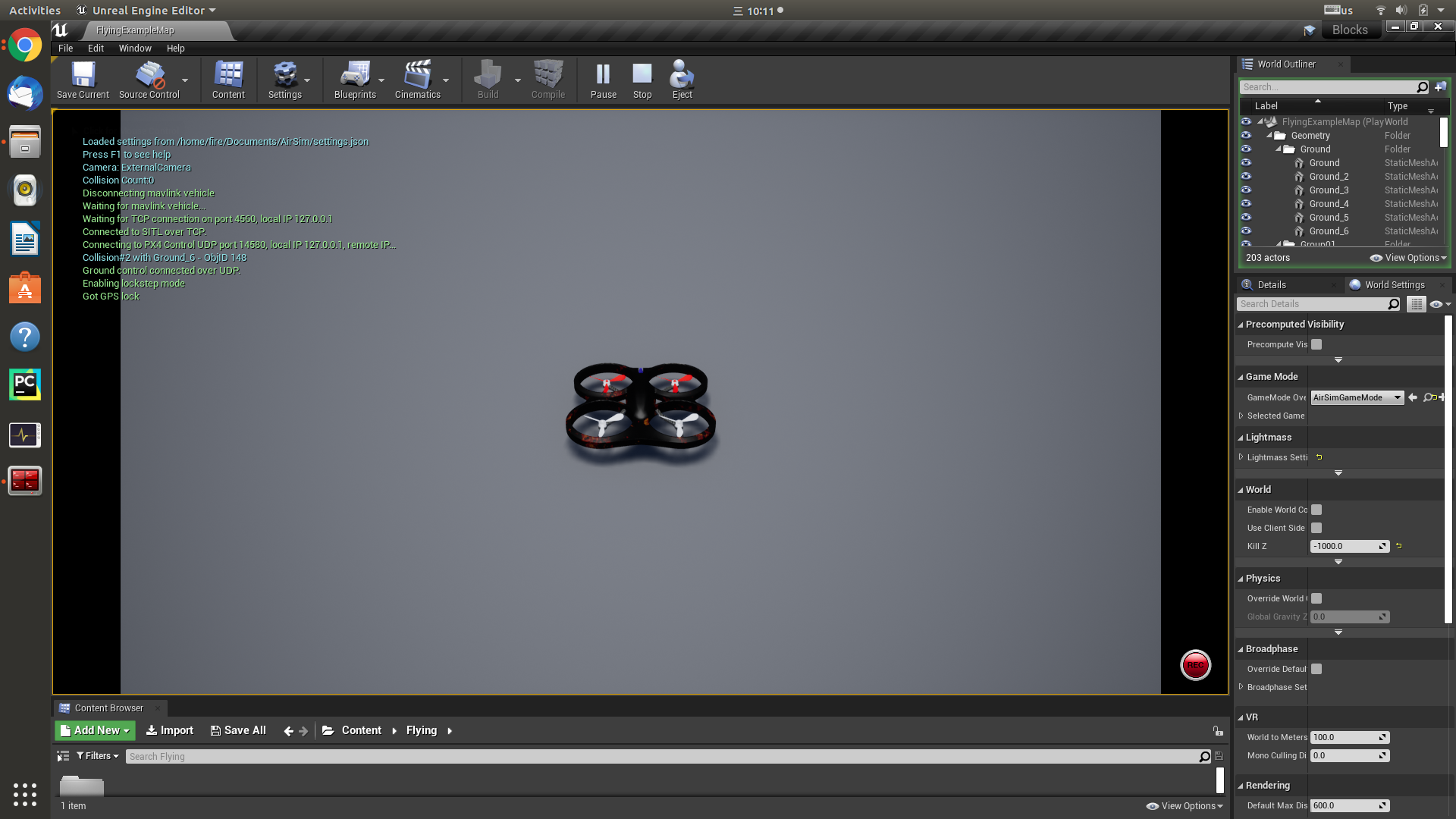Switch to the Details tab

(x=1271, y=285)
